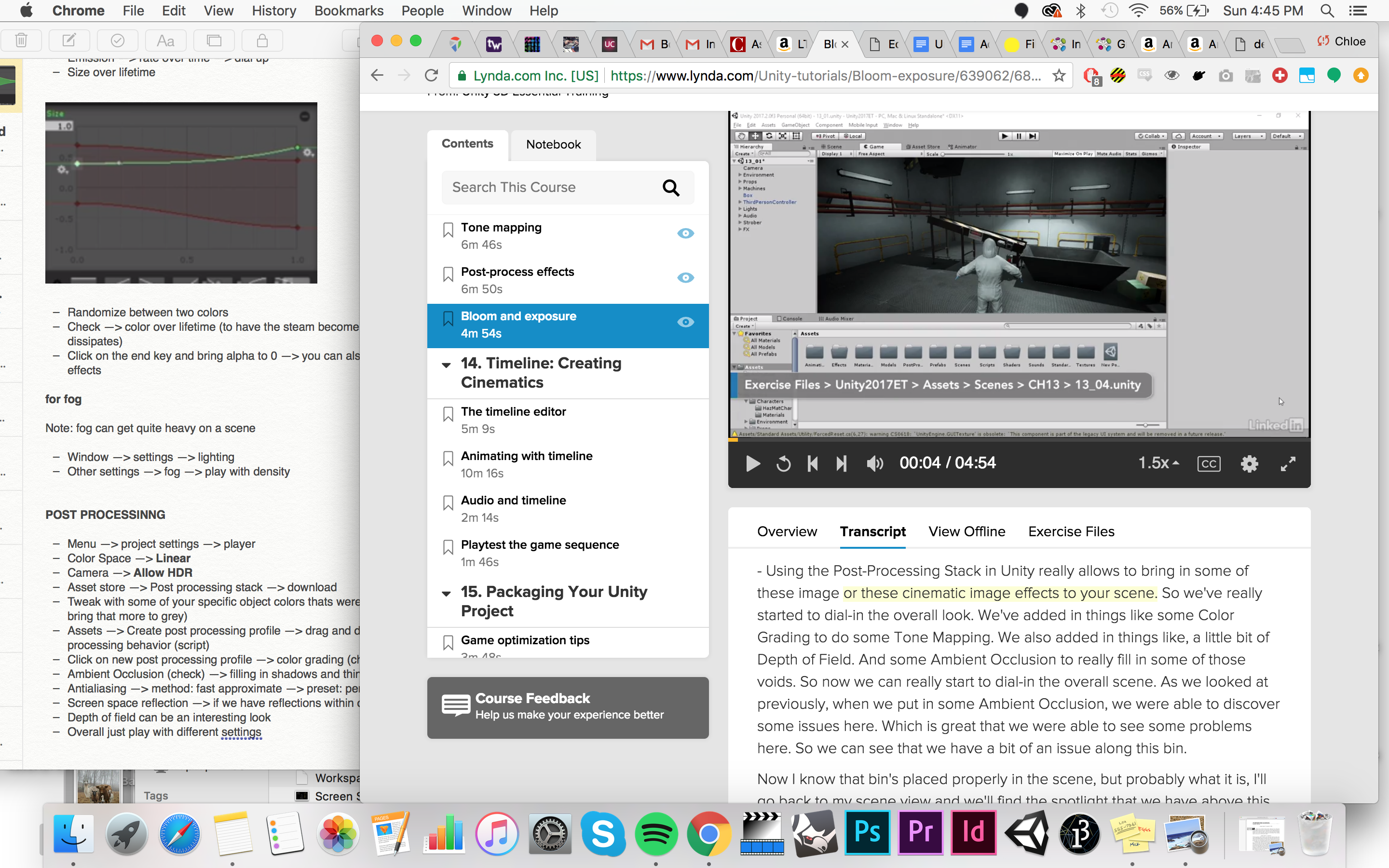This screenshot has height=868, width=1389.
Task: Open Spotlight search in menu bar
Action: coord(1326,10)
